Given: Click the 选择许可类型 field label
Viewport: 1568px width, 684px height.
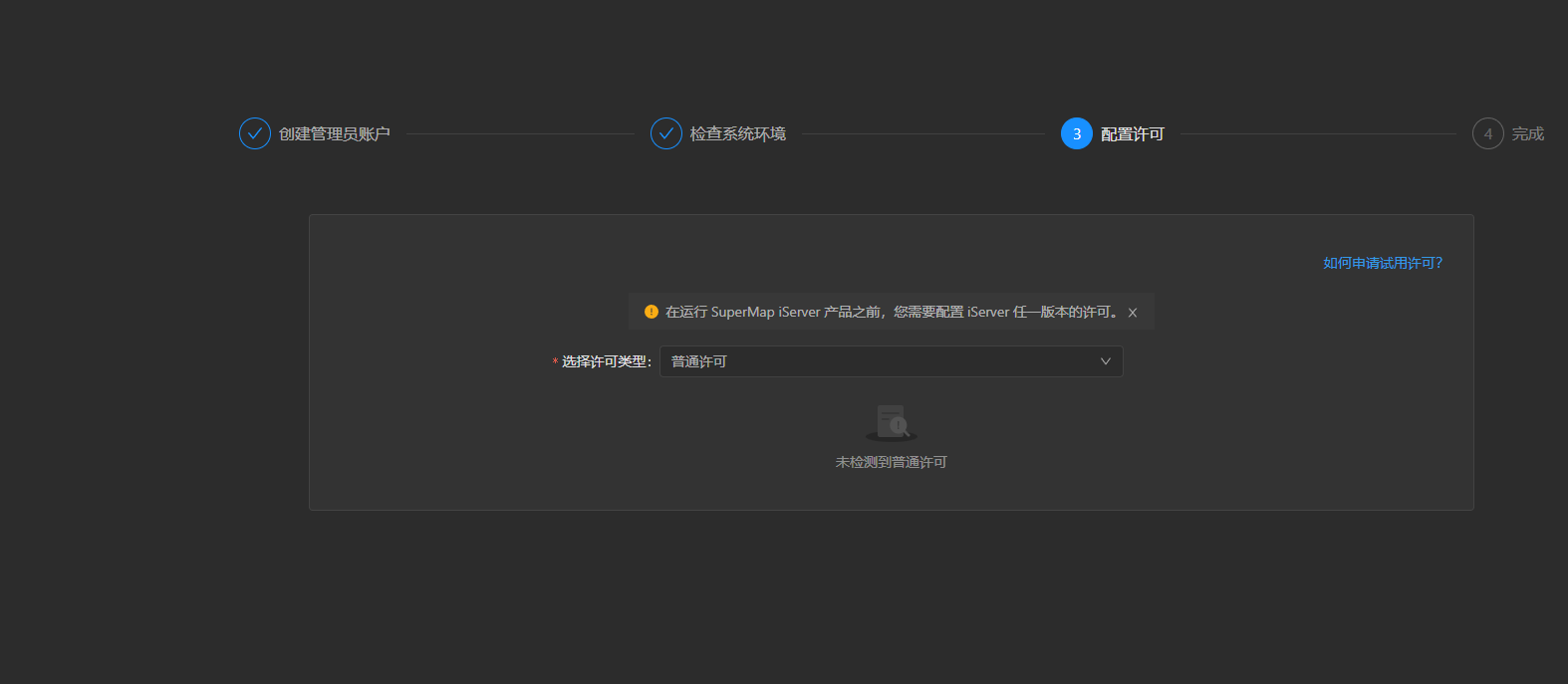Looking at the screenshot, I should [x=606, y=361].
